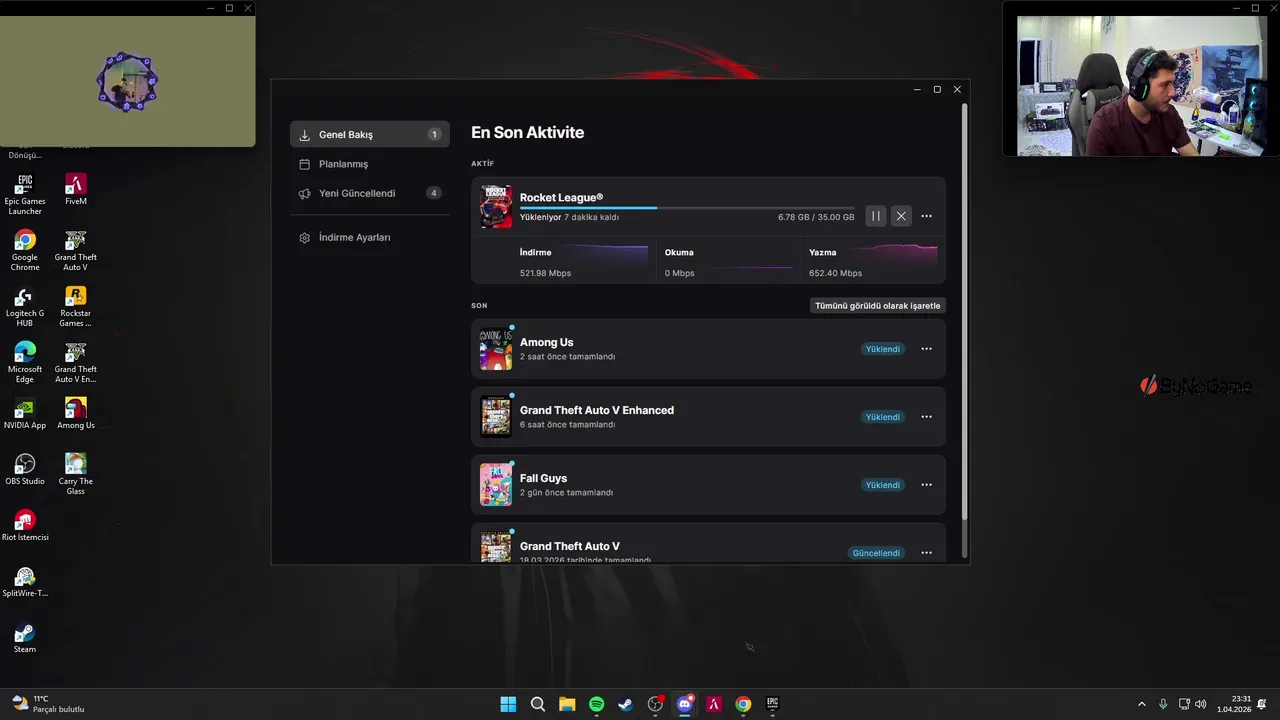
Task: Open Epic Games Launcher desktop icon
Action: [25, 194]
